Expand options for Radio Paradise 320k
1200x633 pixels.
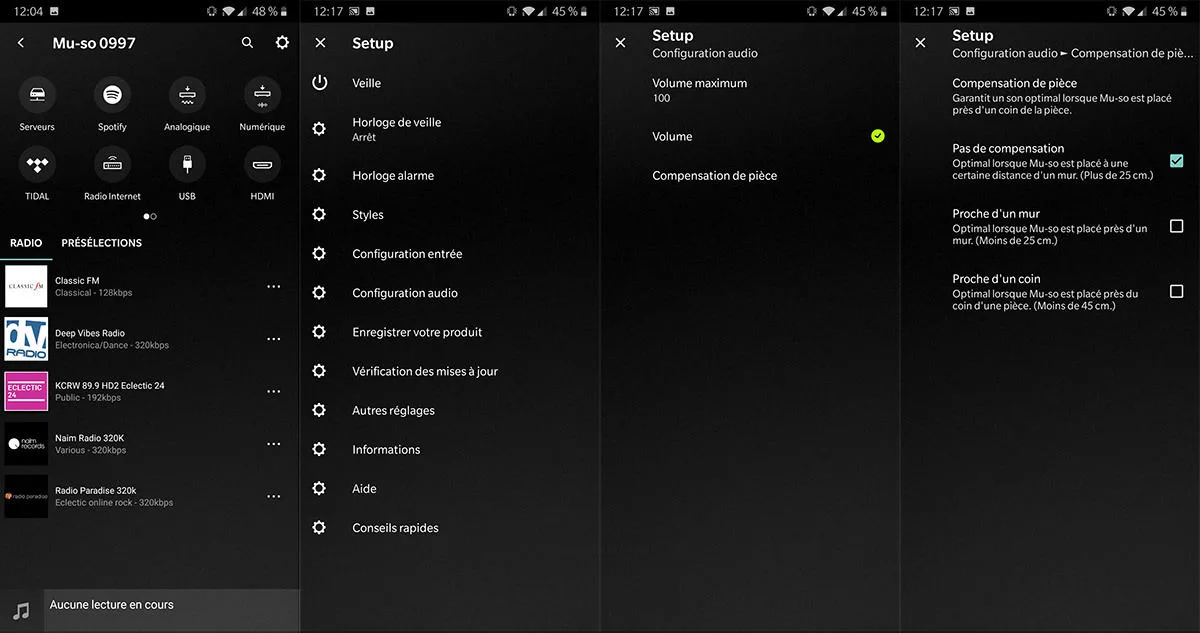point(273,496)
